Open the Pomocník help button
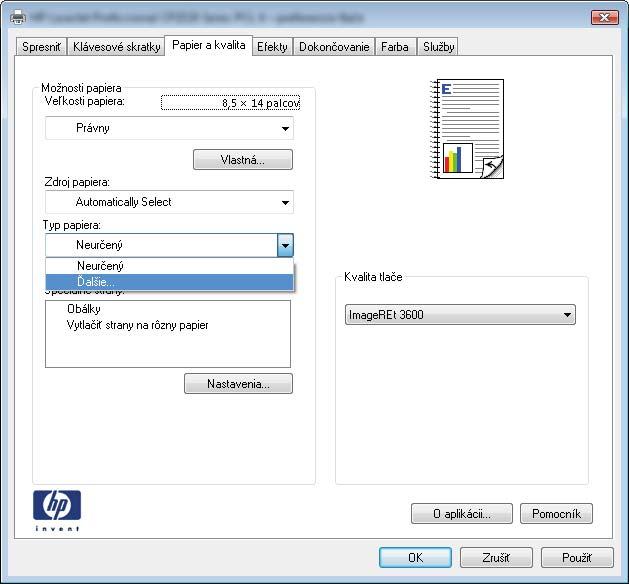 [556, 514]
